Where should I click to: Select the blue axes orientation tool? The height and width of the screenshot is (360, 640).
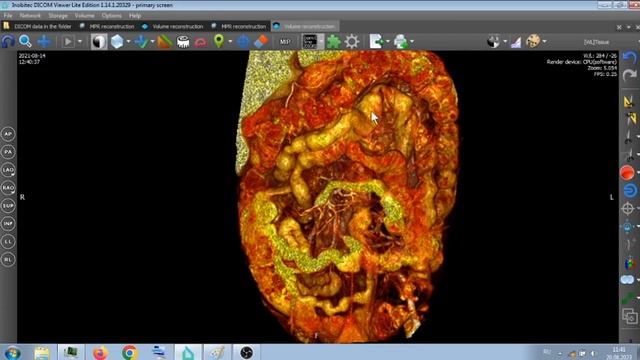[x=142, y=42]
